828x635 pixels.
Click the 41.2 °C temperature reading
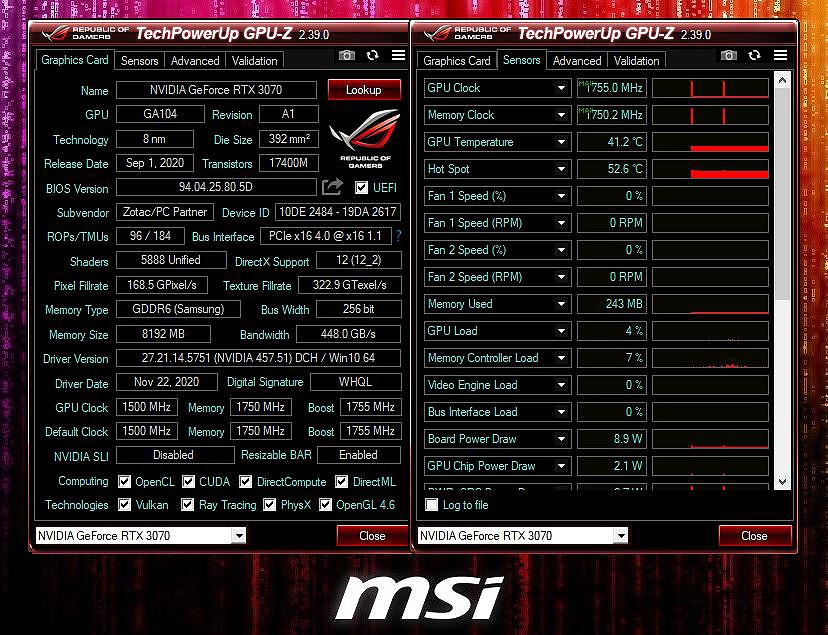click(611, 142)
